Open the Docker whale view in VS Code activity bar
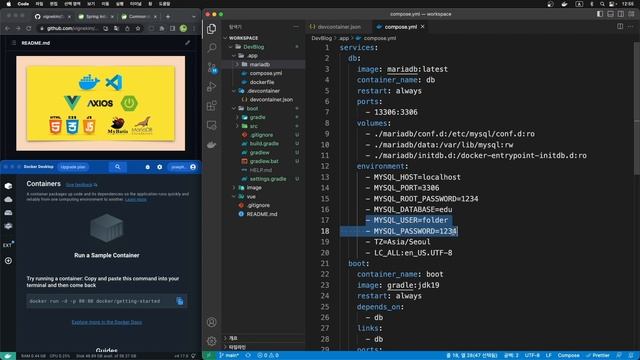Viewport: 640px width, 360px height. pyautogui.click(x=211, y=144)
